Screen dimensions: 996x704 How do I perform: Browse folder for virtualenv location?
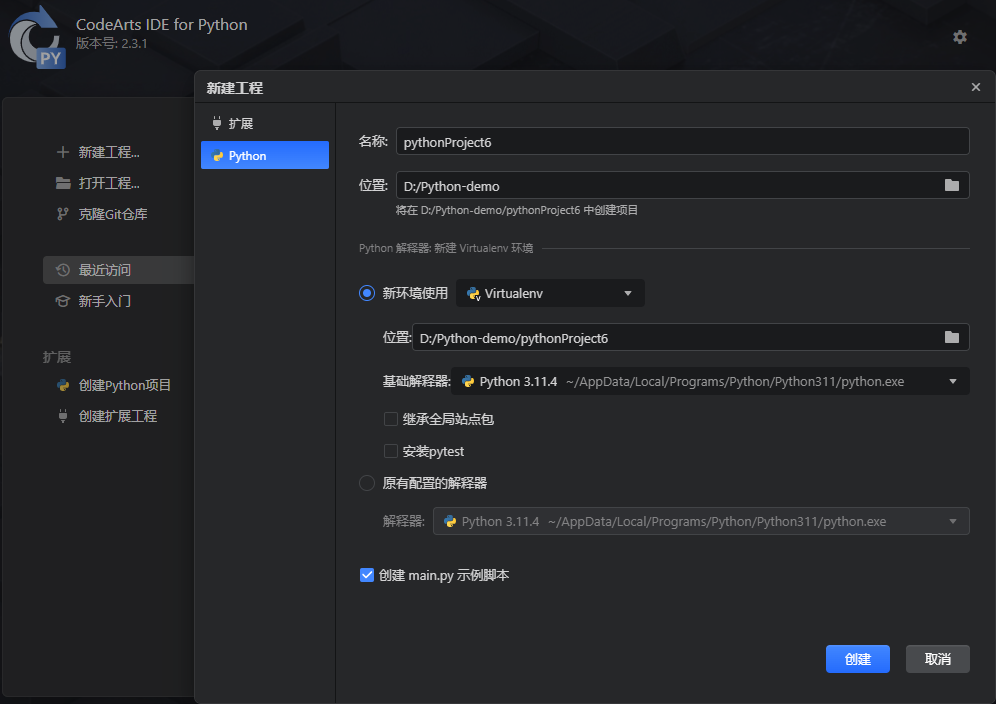(952, 337)
